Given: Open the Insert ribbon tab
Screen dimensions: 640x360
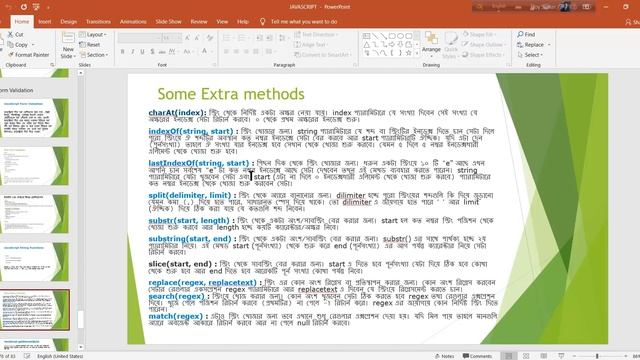Looking at the screenshot, I should click(45, 22).
